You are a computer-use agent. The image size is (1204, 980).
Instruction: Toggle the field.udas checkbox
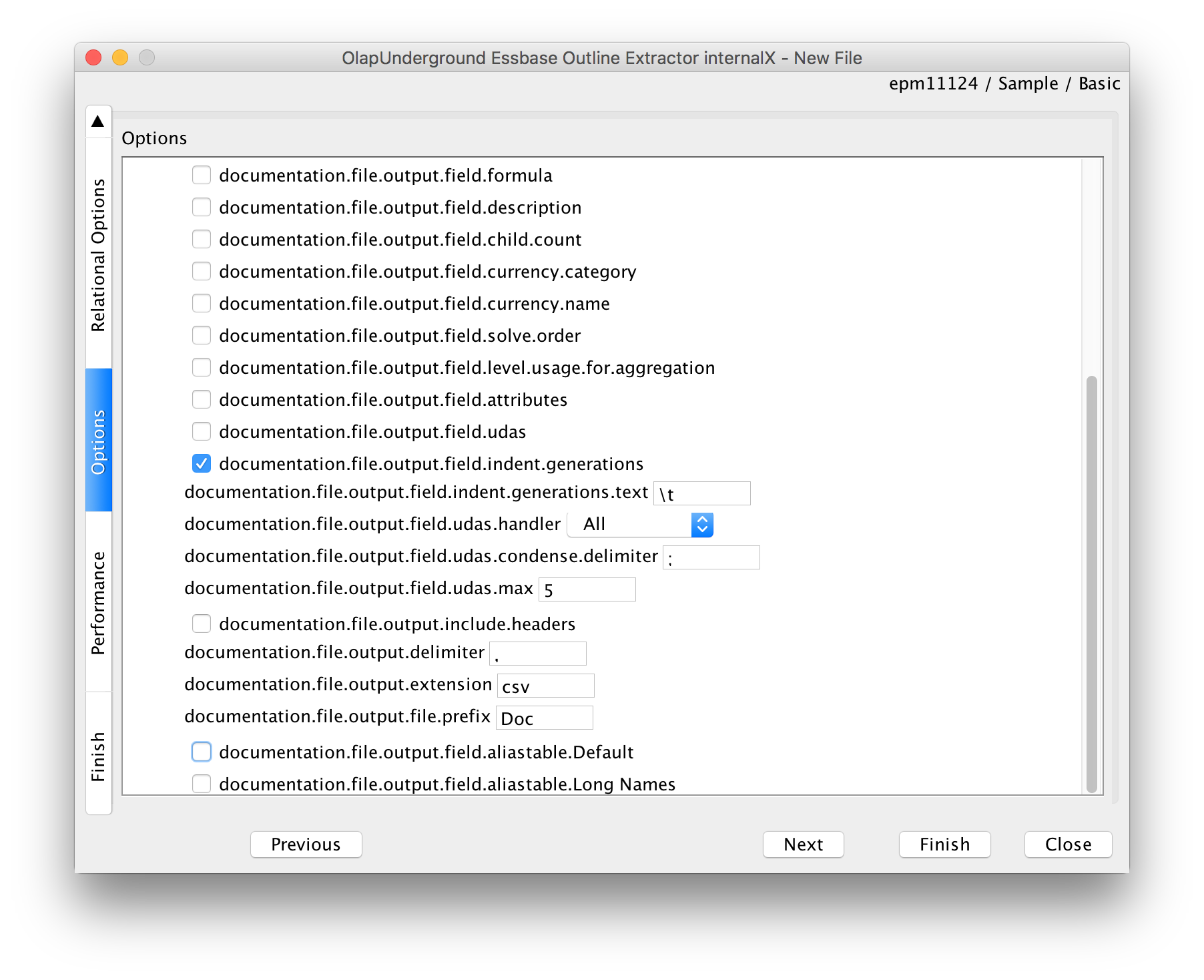202,431
